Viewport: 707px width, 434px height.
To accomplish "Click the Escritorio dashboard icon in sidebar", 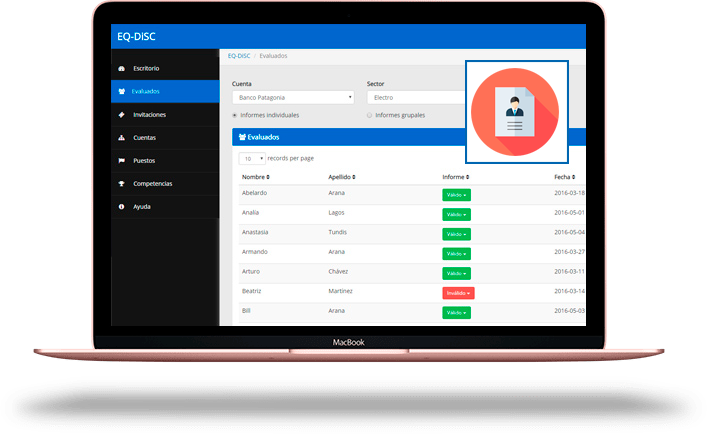I will tap(122, 68).
